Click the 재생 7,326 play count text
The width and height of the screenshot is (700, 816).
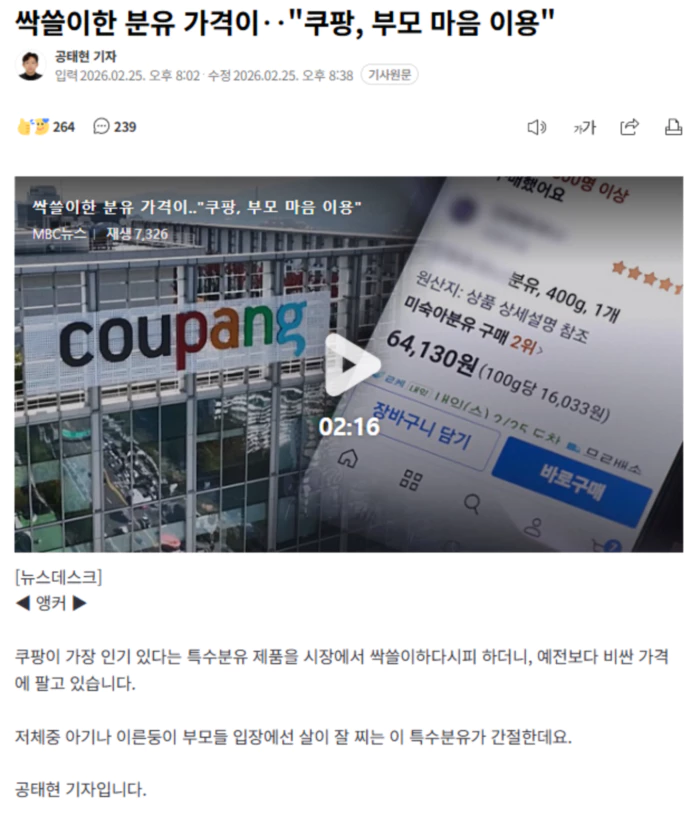tap(137, 234)
